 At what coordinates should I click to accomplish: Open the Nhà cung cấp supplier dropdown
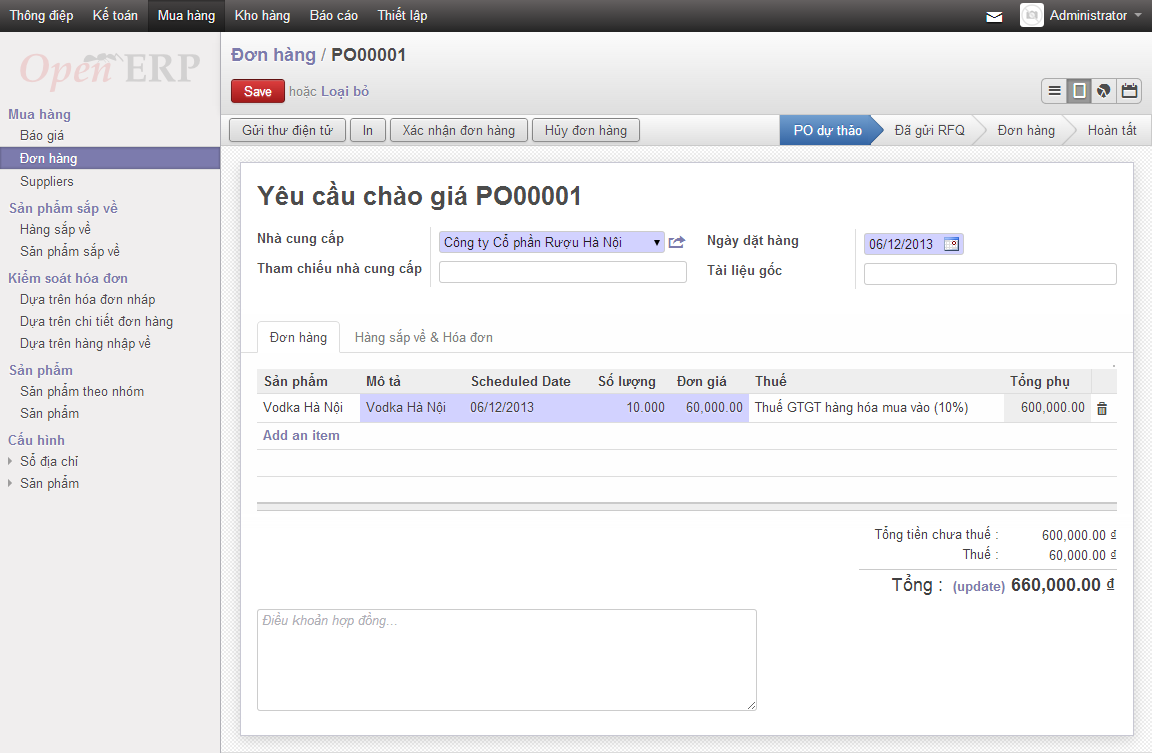tap(552, 242)
